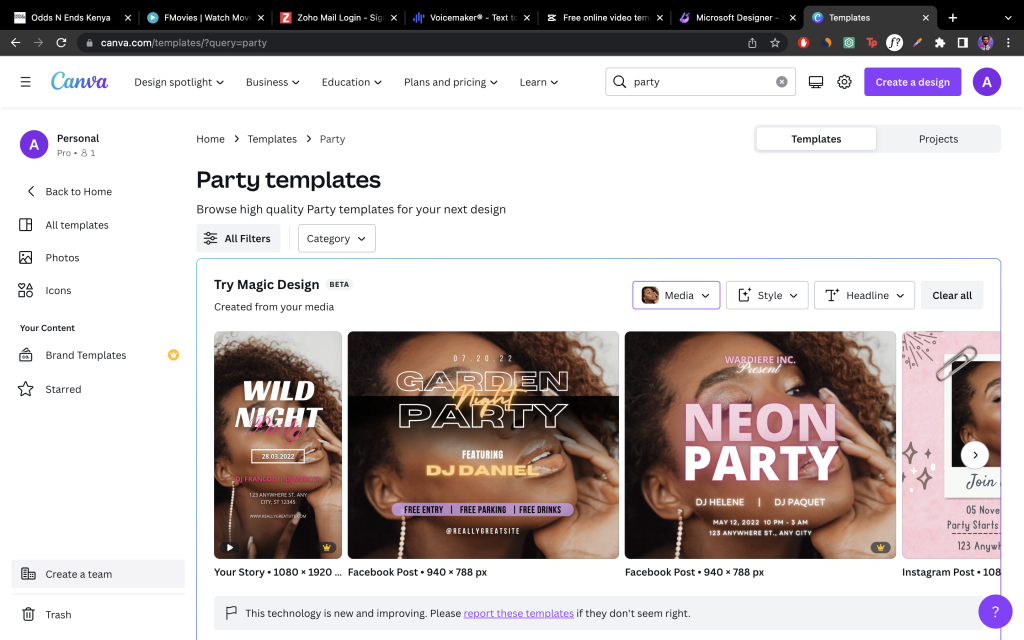Switch to Microsoft Designer tab
Screen dimensions: 1024x640
tap(739, 18)
